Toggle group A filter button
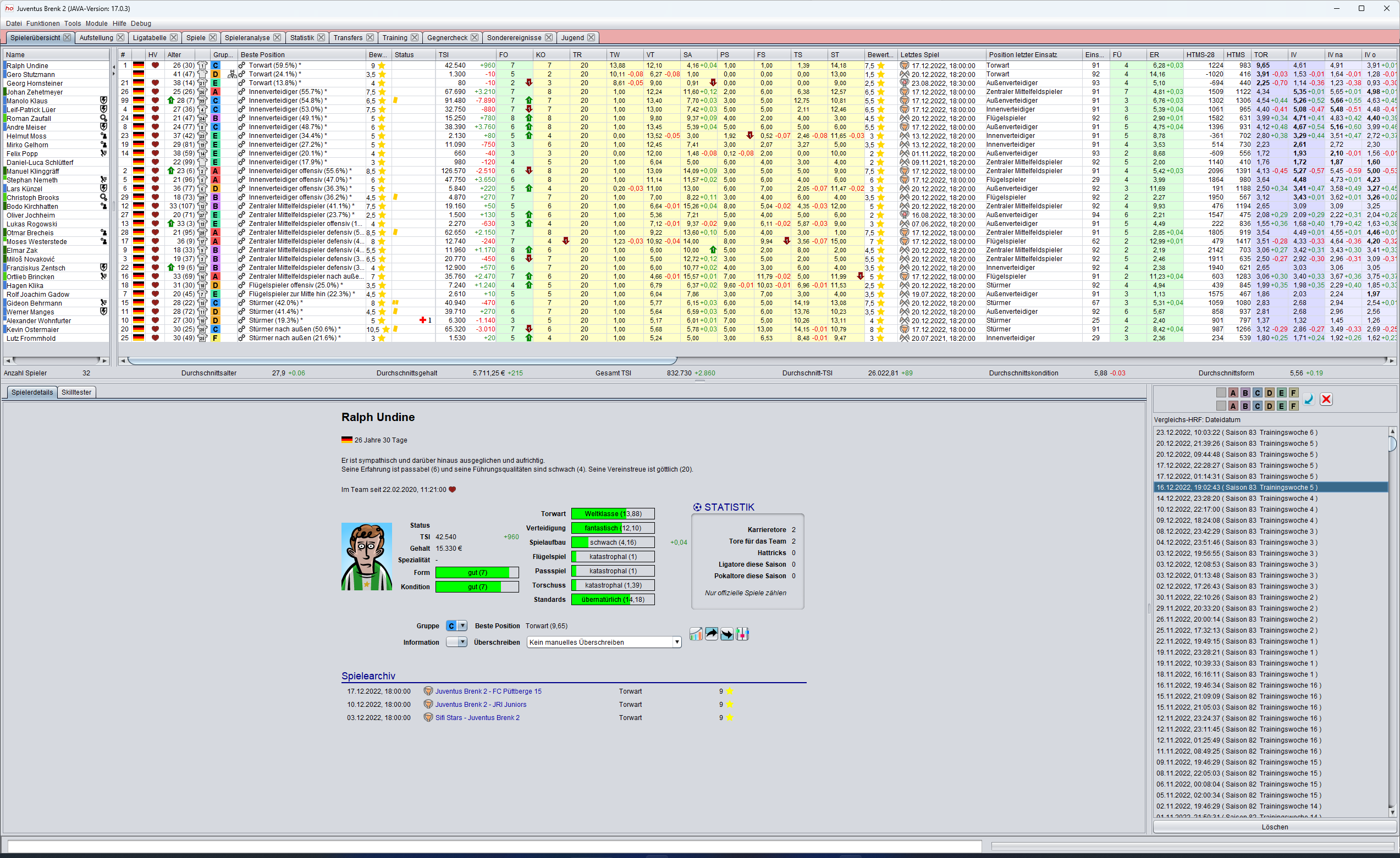 (1233, 393)
